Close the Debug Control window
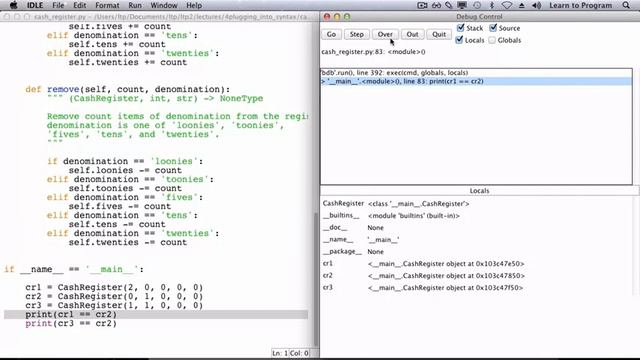The height and width of the screenshot is (360, 640). [x=327, y=17]
